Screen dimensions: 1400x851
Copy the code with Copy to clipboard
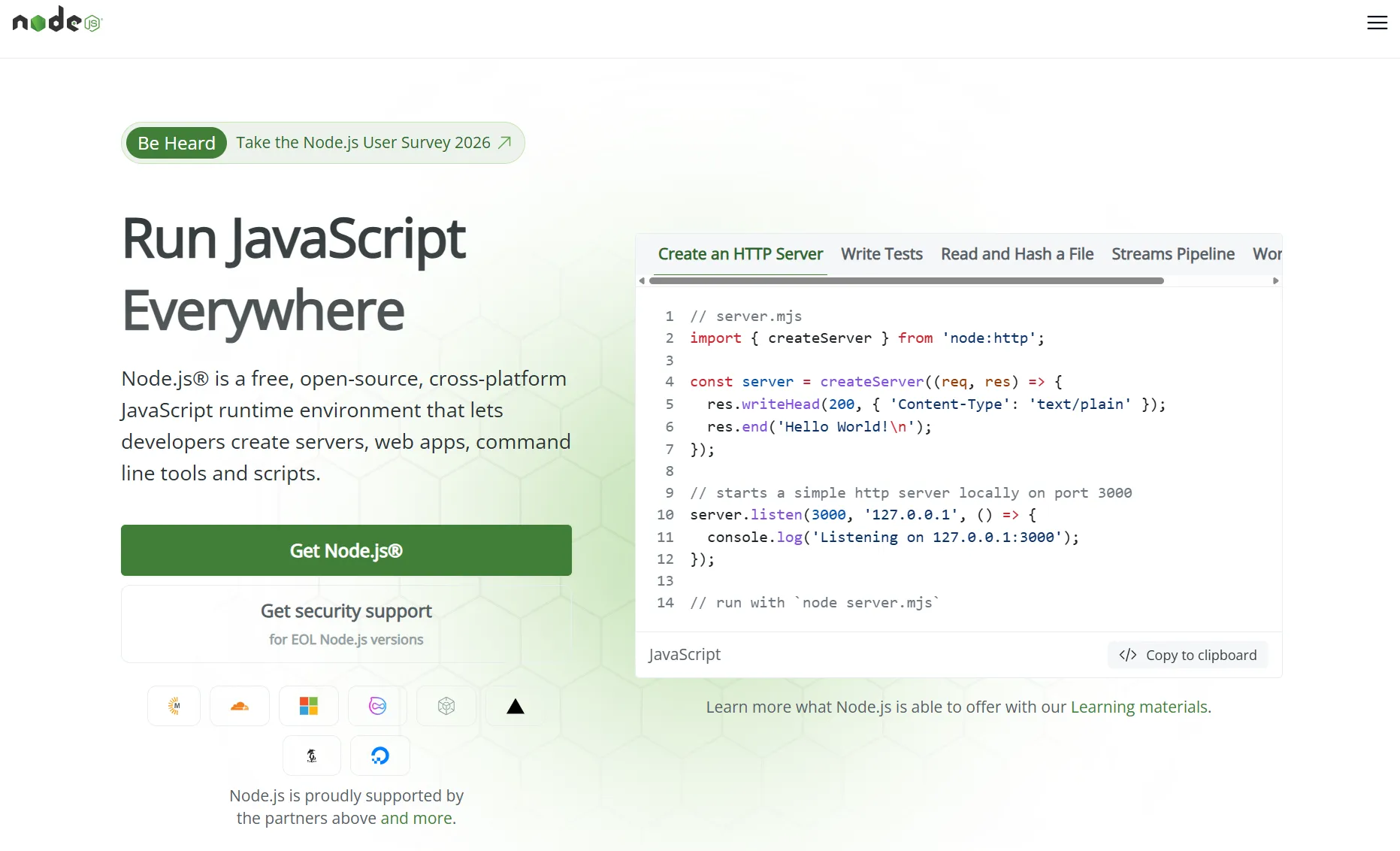click(1187, 655)
